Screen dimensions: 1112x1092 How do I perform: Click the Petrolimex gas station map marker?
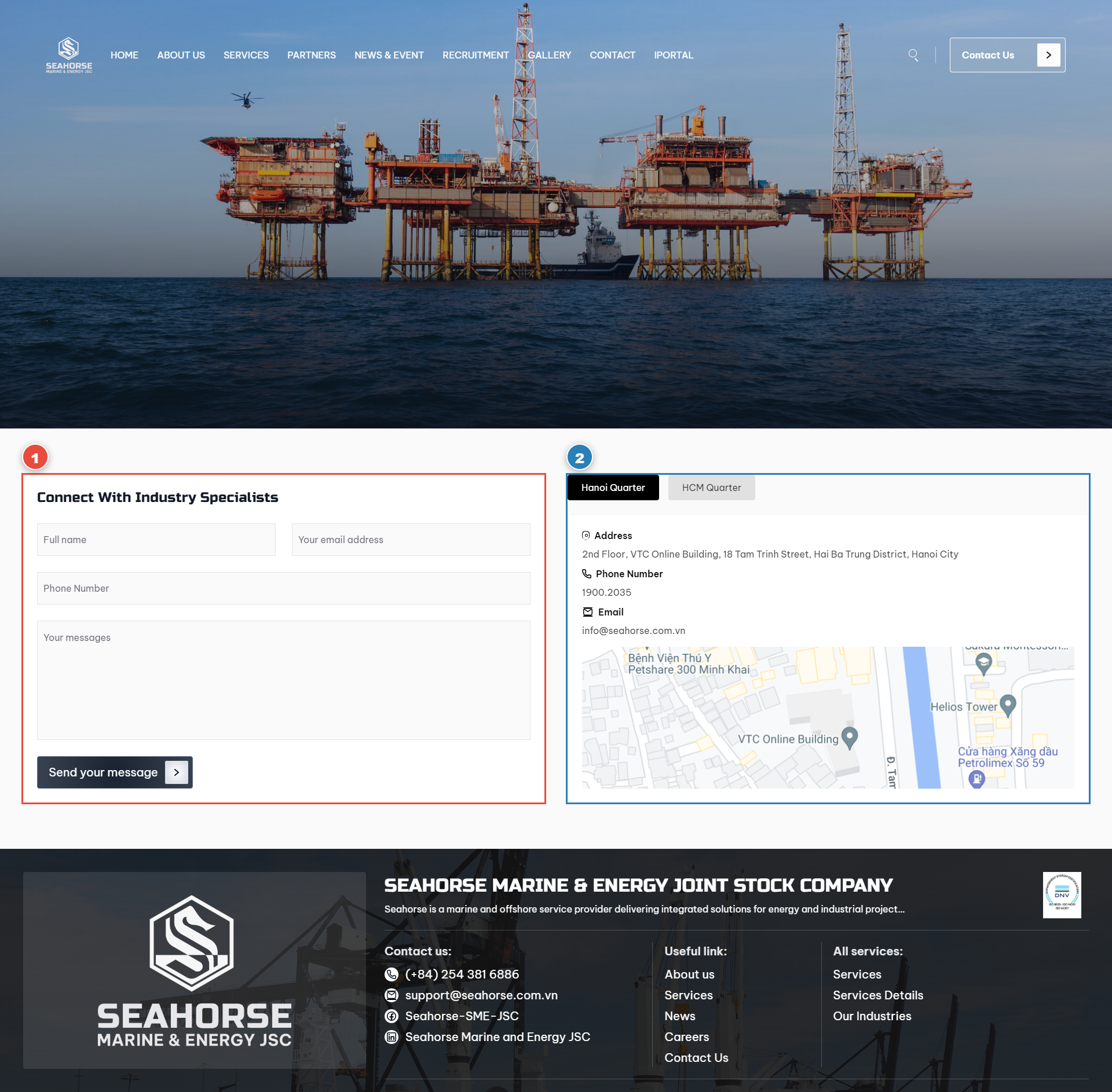977,779
